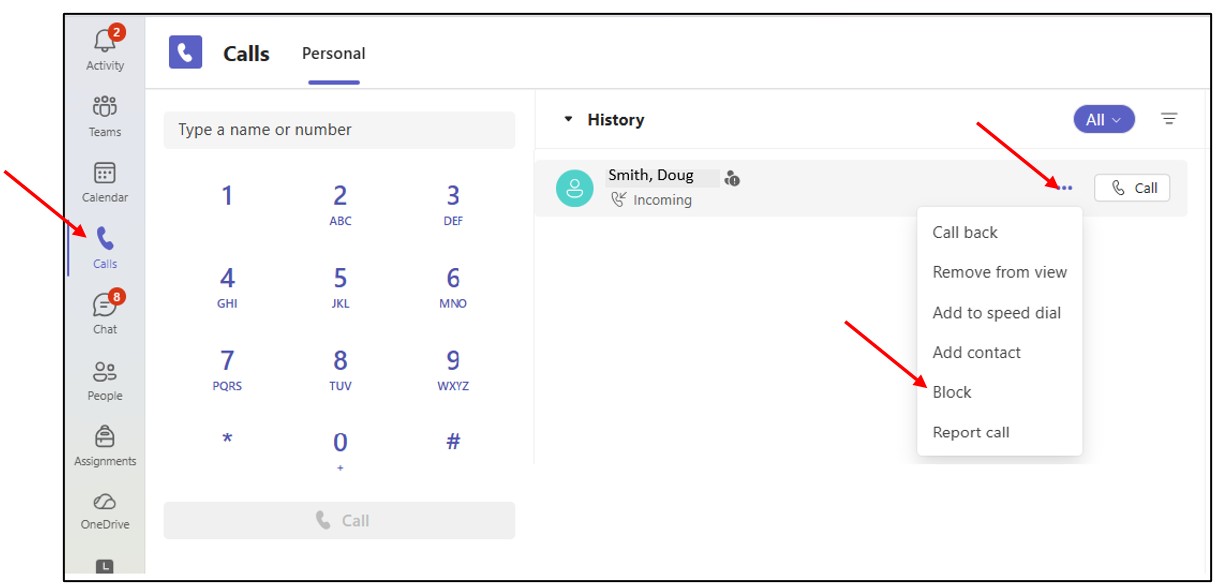Click the purple Calls phone app icon
1218x586 pixels.
click(x=186, y=52)
